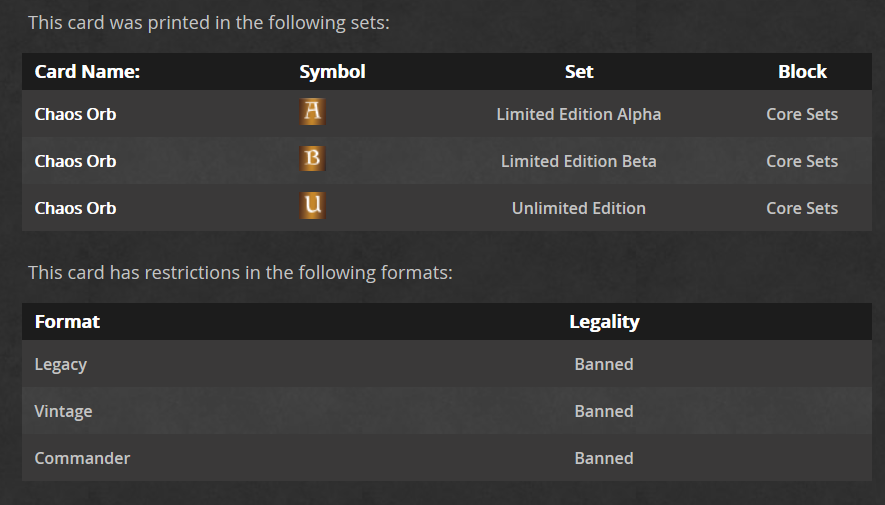Click the Beta set symbol icon
Image resolution: width=885 pixels, height=505 pixels.
coord(312,159)
